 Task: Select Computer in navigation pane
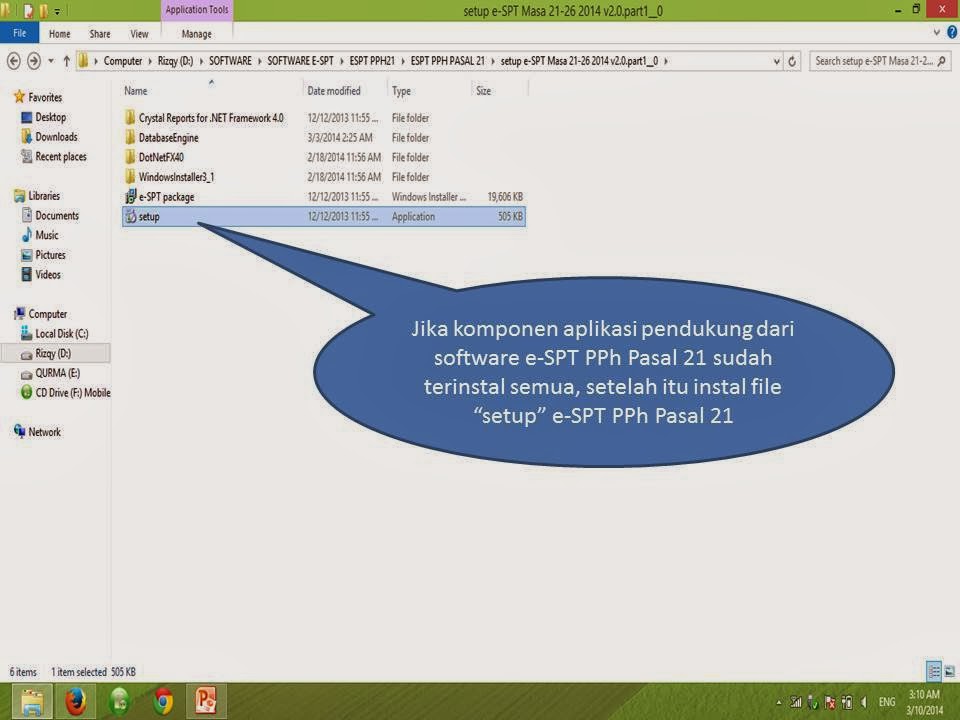[48, 313]
